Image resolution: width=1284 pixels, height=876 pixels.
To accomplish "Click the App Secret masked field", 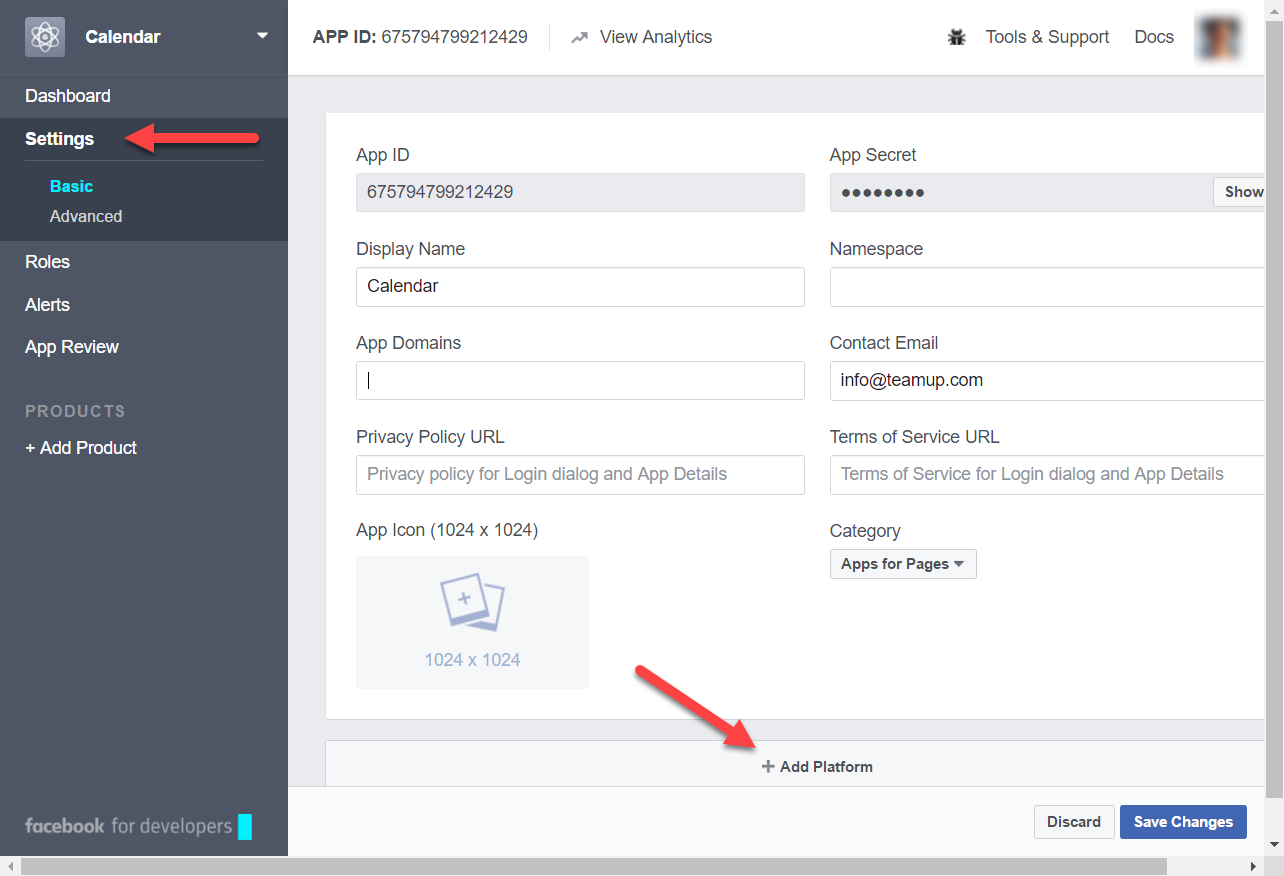I will [x=1020, y=192].
